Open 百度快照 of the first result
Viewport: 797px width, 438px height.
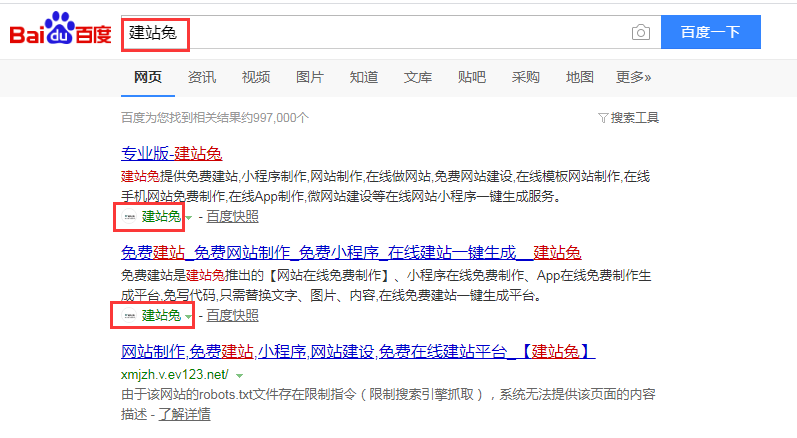pyautogui.click(x=232, y=217)
